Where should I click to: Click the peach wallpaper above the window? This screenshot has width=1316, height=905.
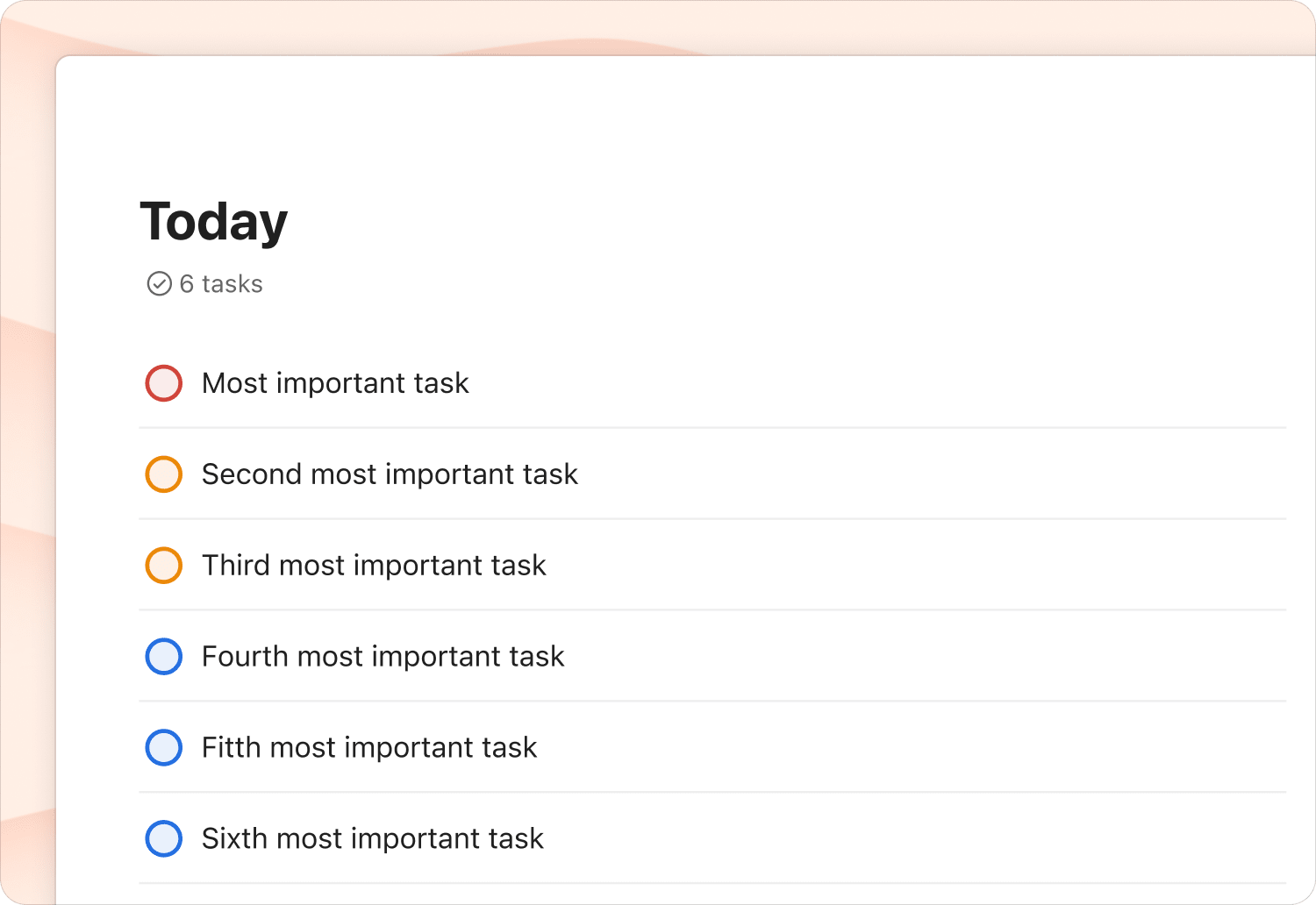[658, 26]
